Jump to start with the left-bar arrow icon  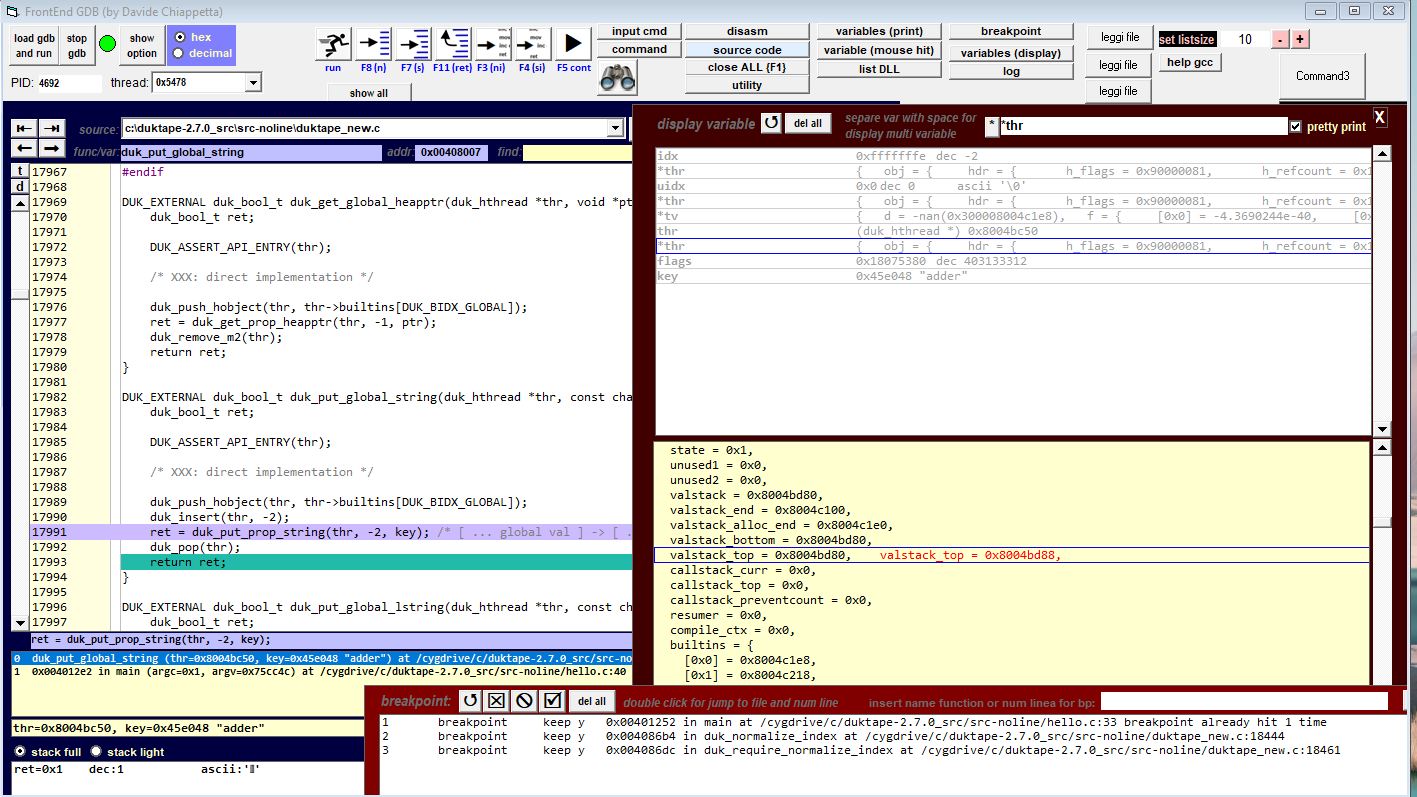24,128
